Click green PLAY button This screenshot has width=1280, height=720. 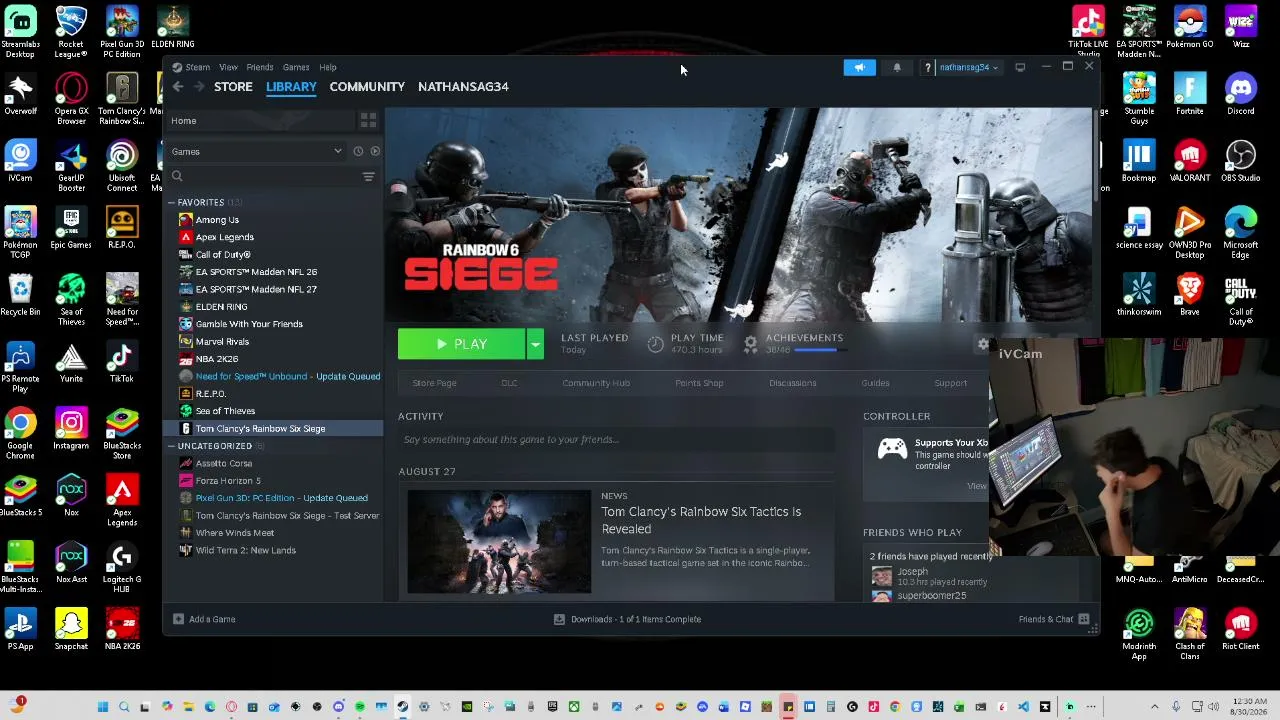point(462,344)
